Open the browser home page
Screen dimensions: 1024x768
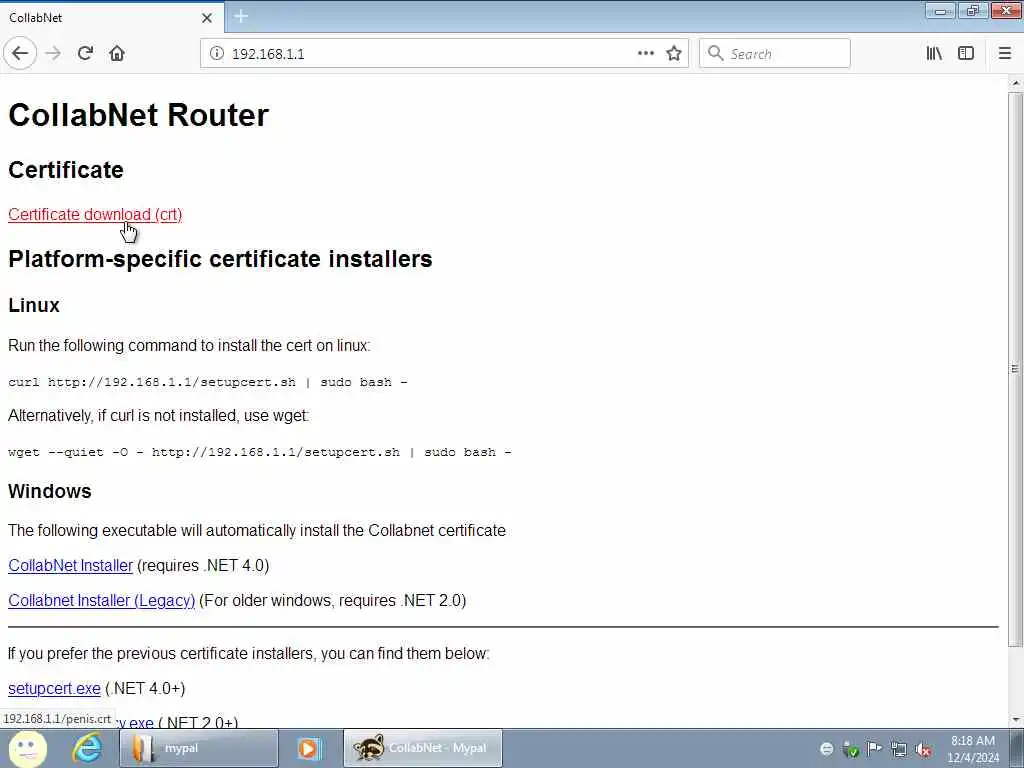point(117,54)
